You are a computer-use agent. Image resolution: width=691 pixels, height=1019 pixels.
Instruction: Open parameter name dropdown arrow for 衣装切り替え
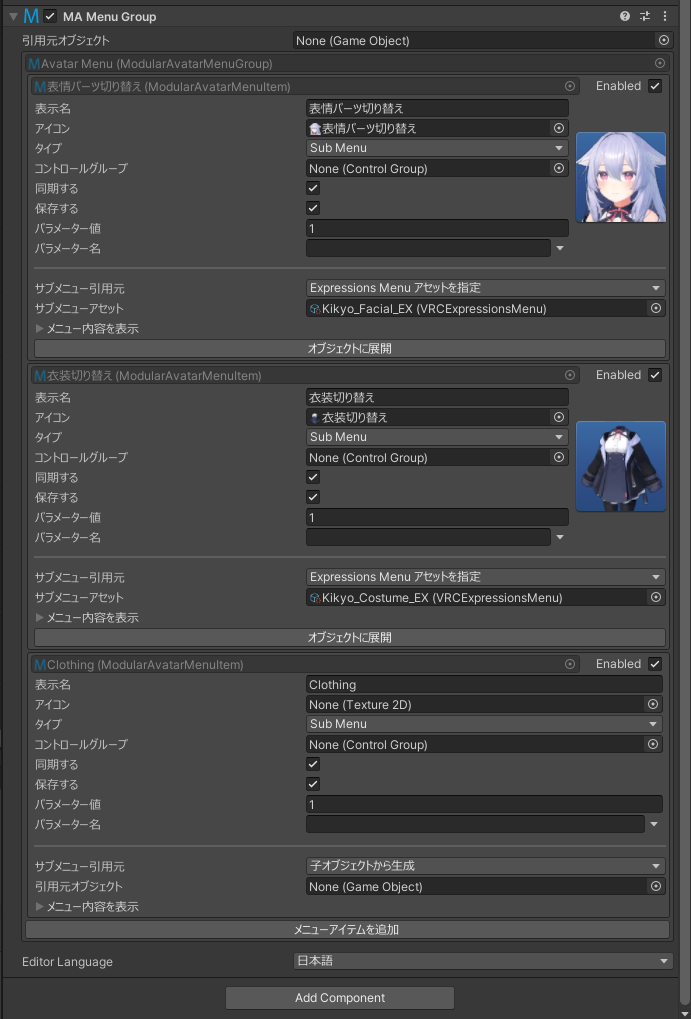pyautogui.click(x=560, y=537)
